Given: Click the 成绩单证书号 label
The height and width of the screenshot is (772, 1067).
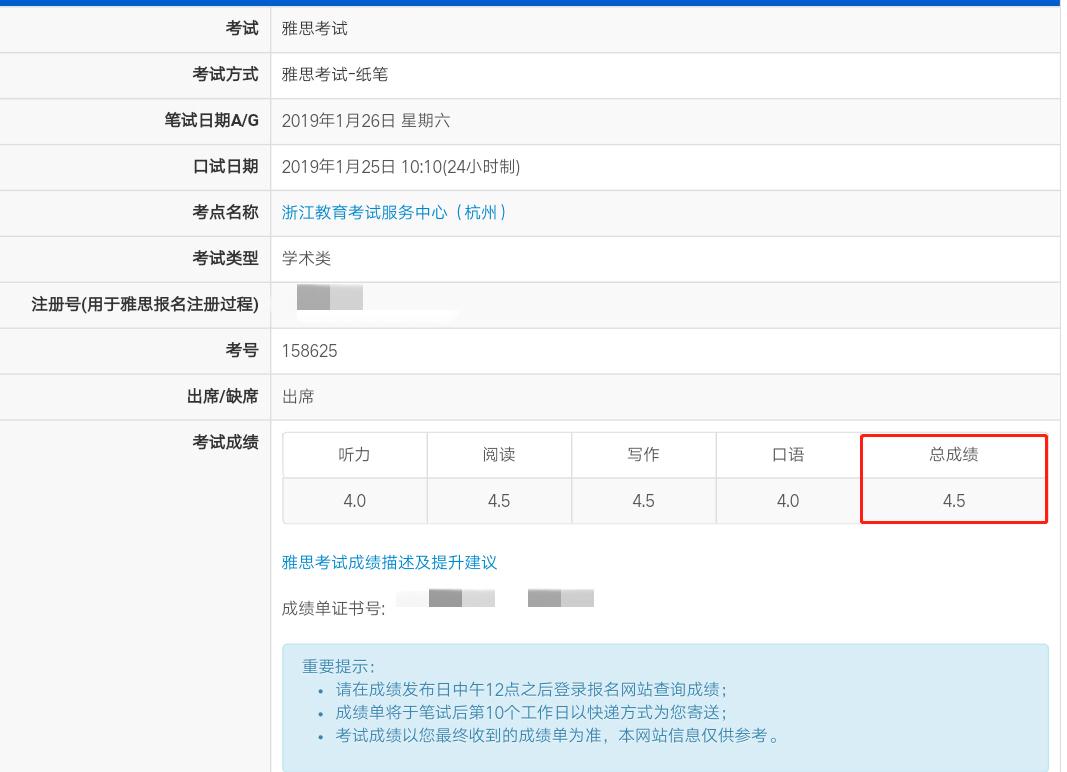Looking at the screenshot, I should pos(333,608).
